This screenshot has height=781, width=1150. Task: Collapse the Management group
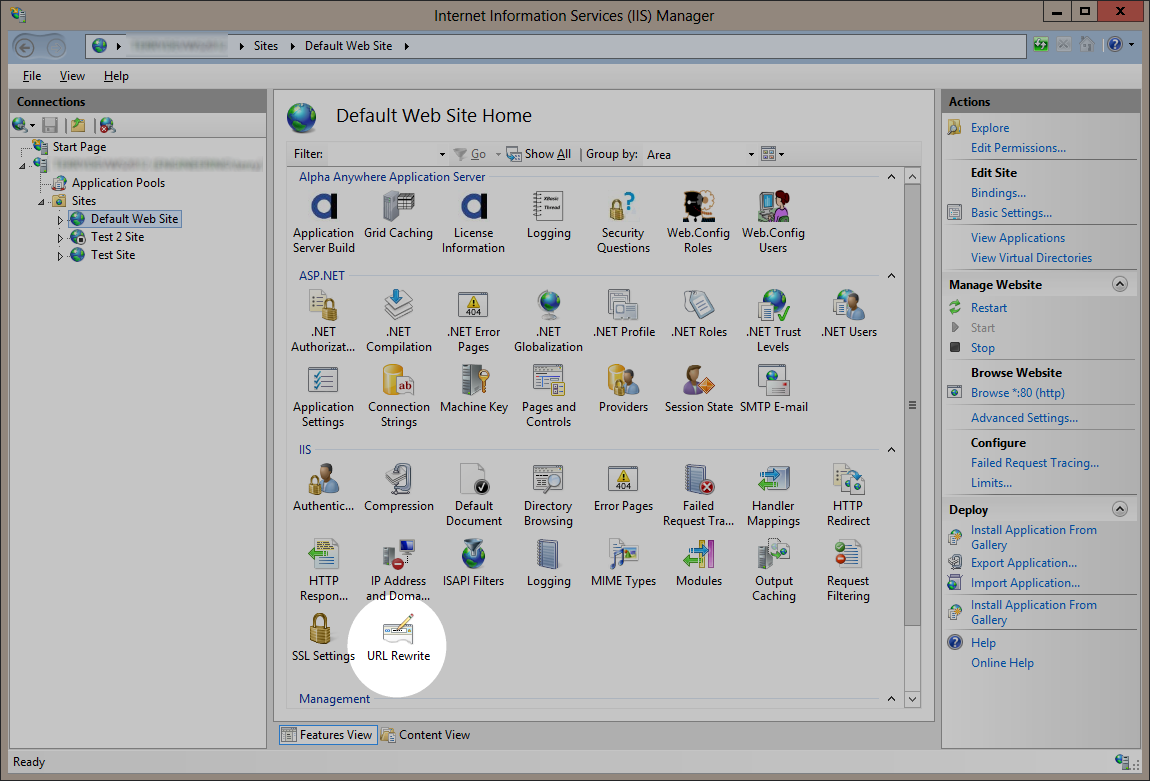(891, 699)
